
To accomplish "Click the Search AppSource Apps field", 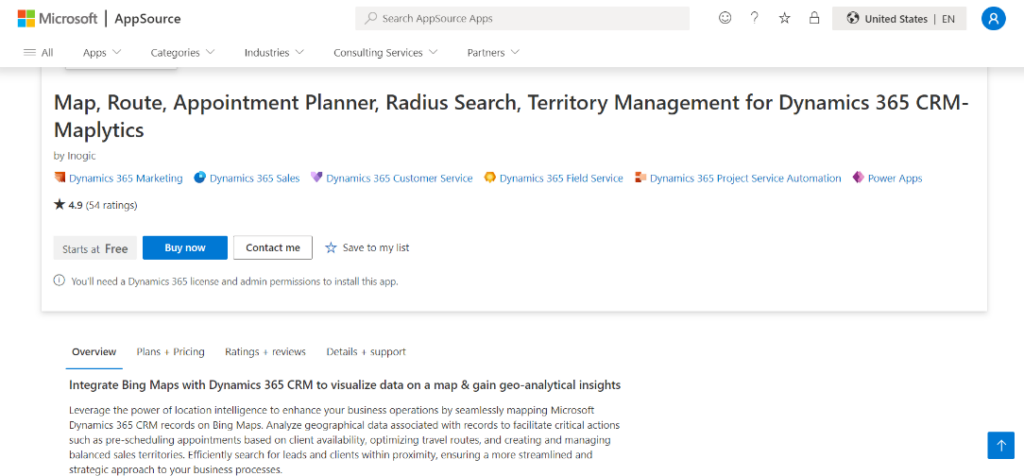I will click(x=522, y=18).
